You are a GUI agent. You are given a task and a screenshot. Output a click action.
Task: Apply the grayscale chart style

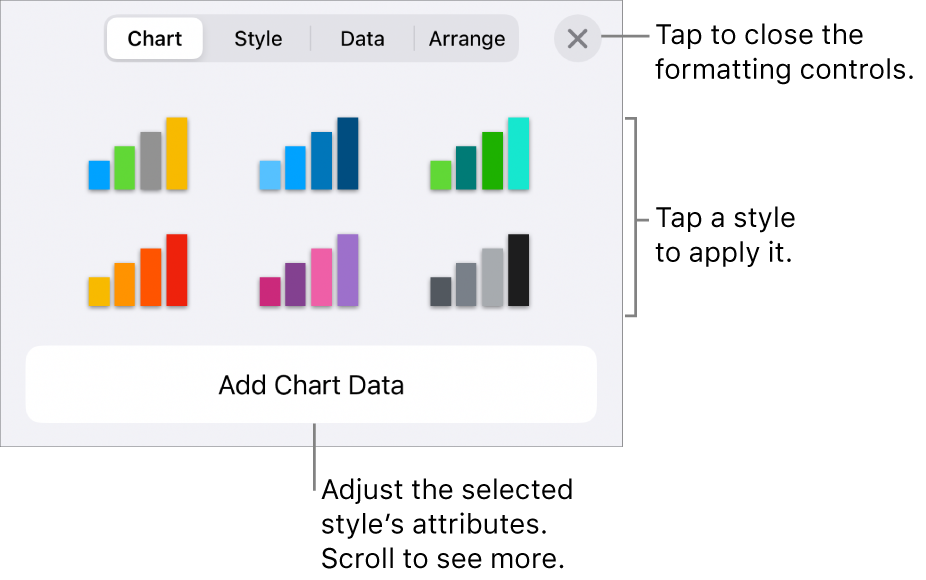point(479,271)
